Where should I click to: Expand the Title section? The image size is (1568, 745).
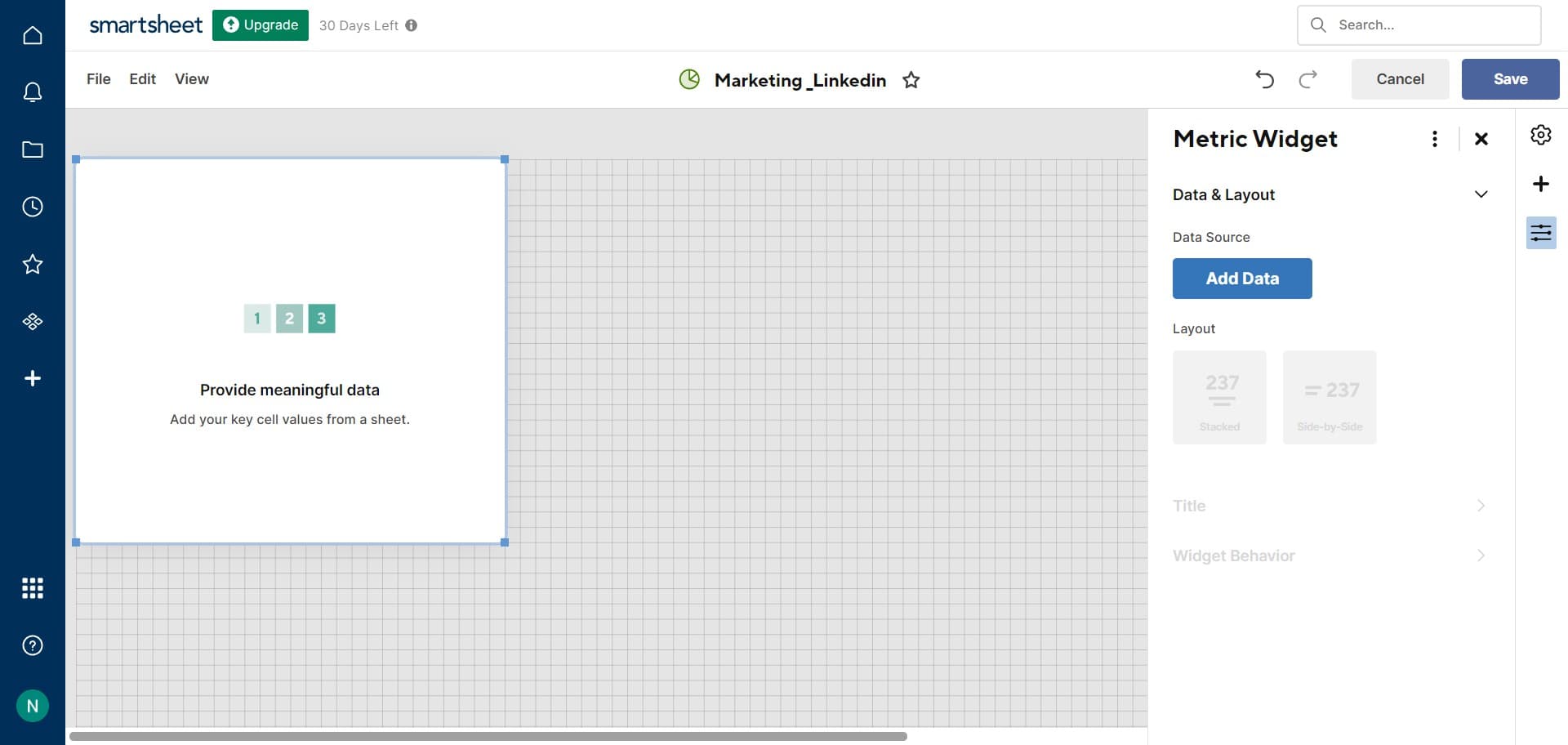(x=1329, y=506)
